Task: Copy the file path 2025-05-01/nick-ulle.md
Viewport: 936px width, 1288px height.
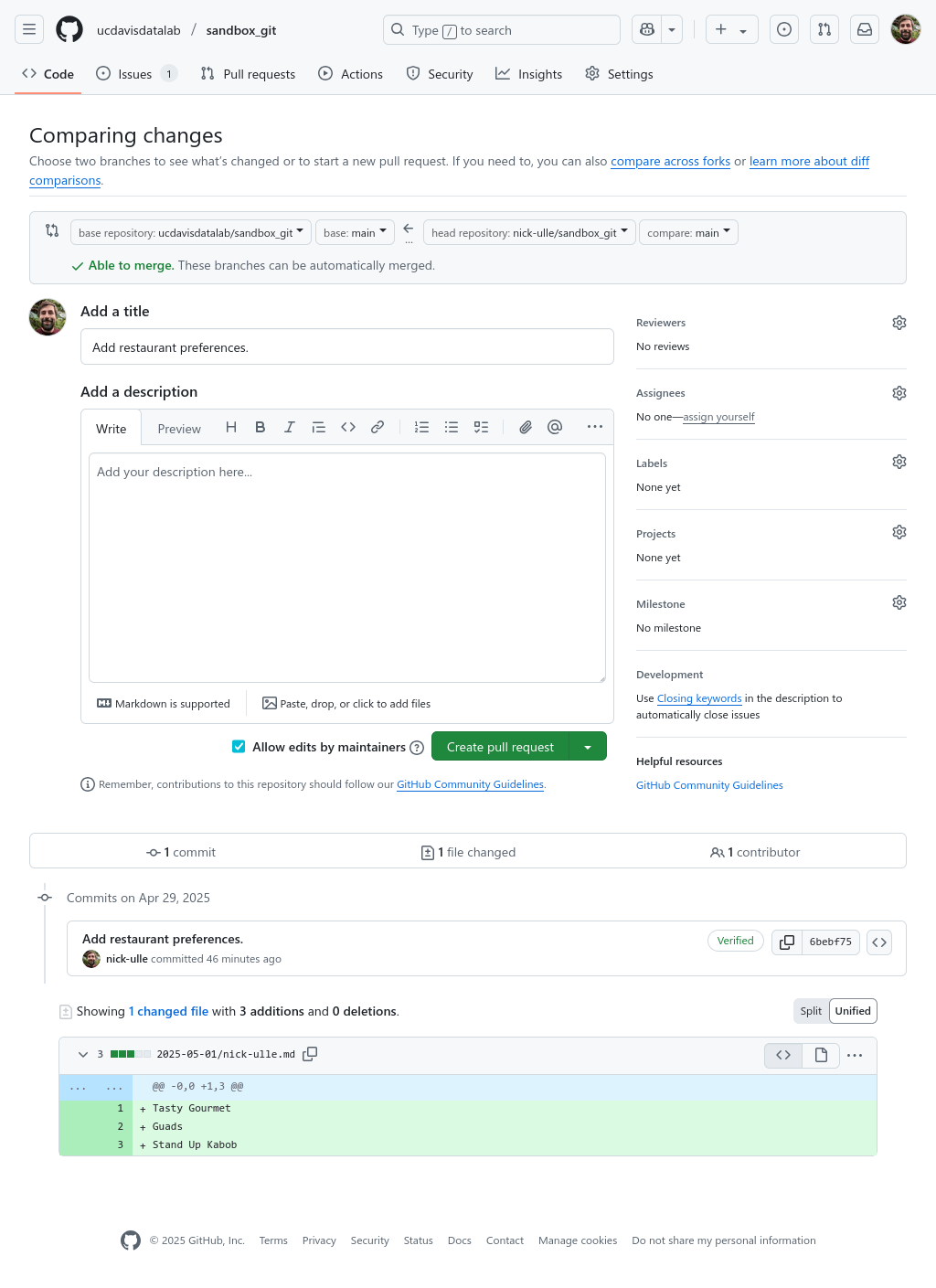Action: [x=310, y=1053]
